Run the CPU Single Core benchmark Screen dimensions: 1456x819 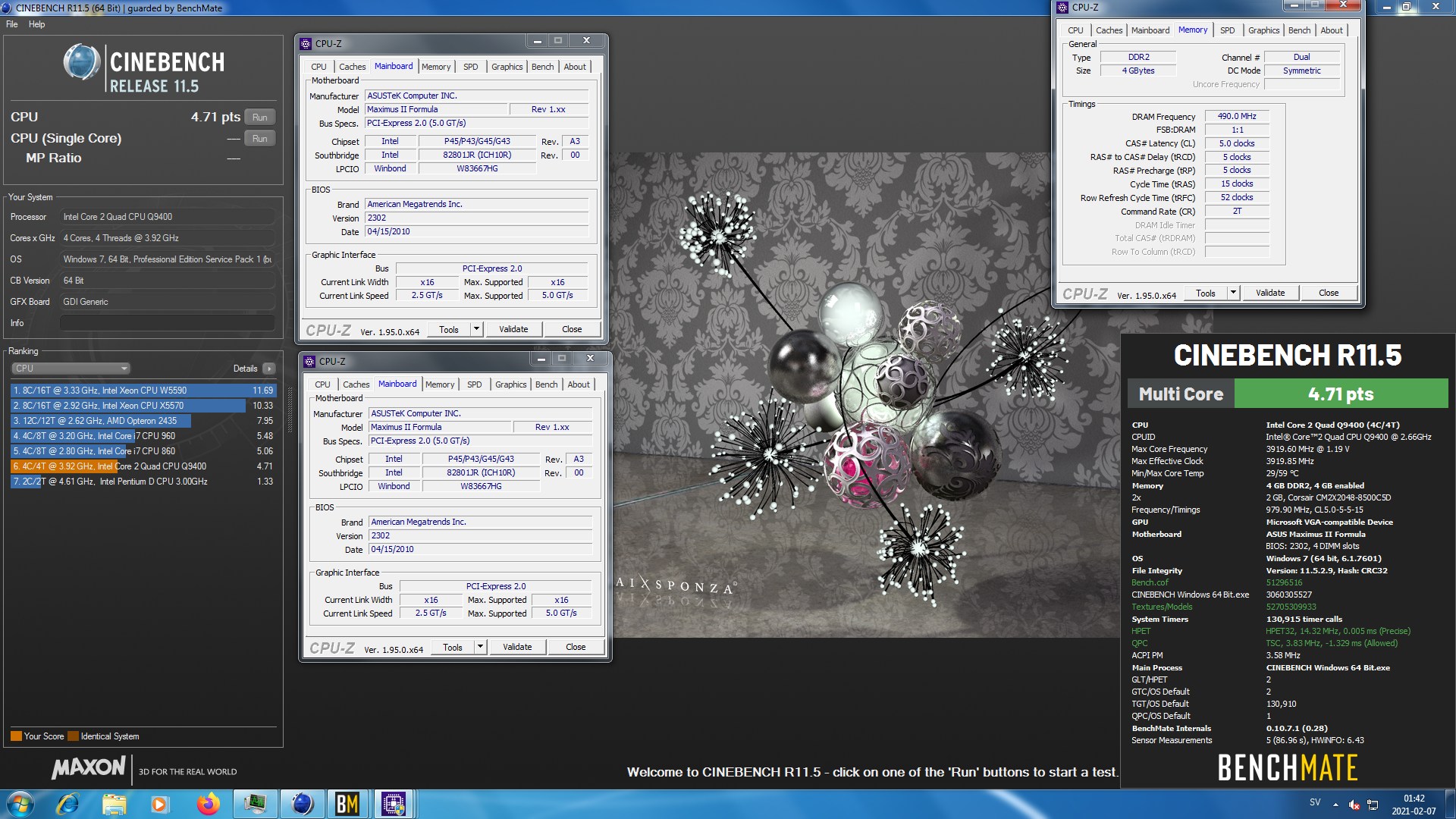point(260,139)
